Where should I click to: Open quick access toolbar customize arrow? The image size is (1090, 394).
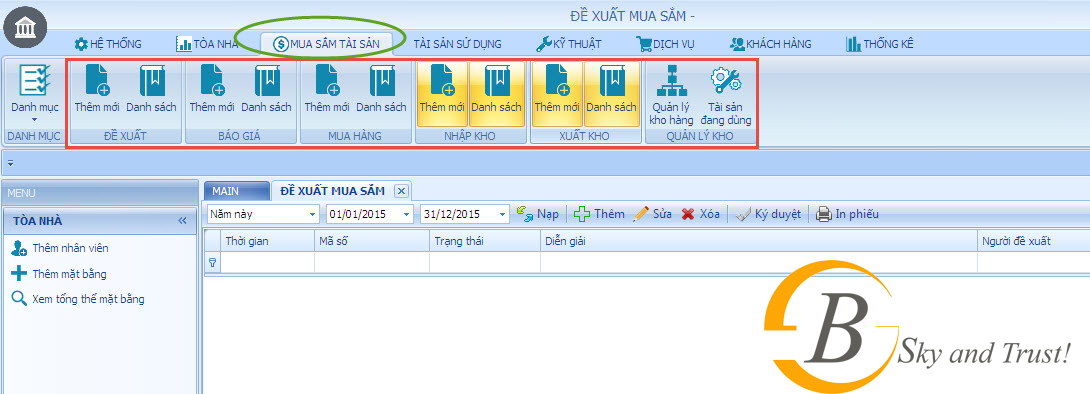tap(10, 165)
